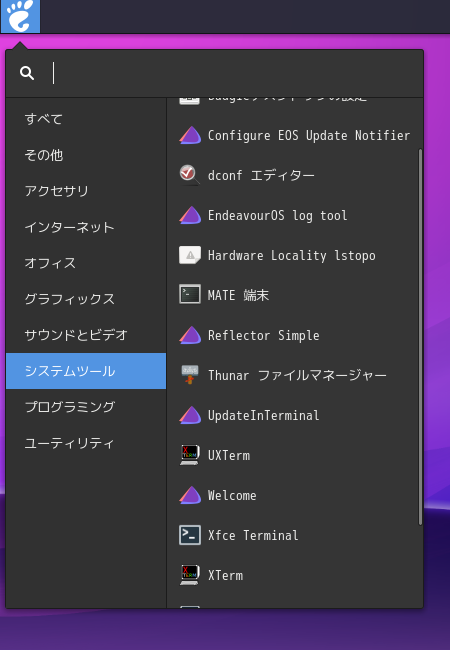Launch EndeavourOS log tool by its label
This screenshot has width=450, height=650.
pyautogui.click(x=277, y=216)
